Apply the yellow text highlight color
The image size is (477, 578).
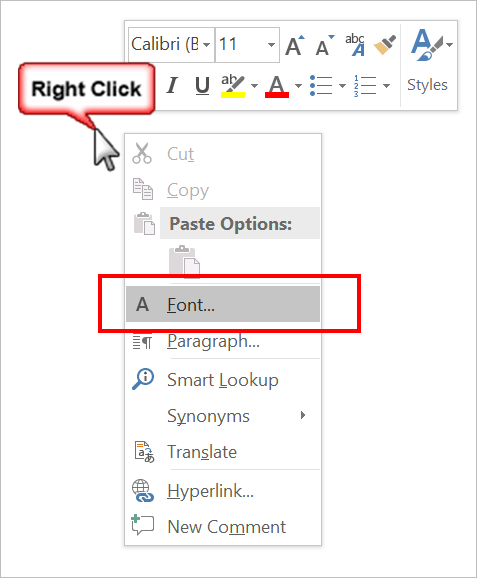pos(233,86)
